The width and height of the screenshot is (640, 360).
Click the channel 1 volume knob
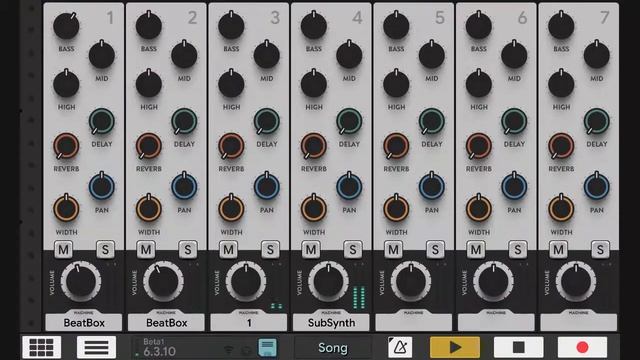pyautogui.click(x=81, y=282)
